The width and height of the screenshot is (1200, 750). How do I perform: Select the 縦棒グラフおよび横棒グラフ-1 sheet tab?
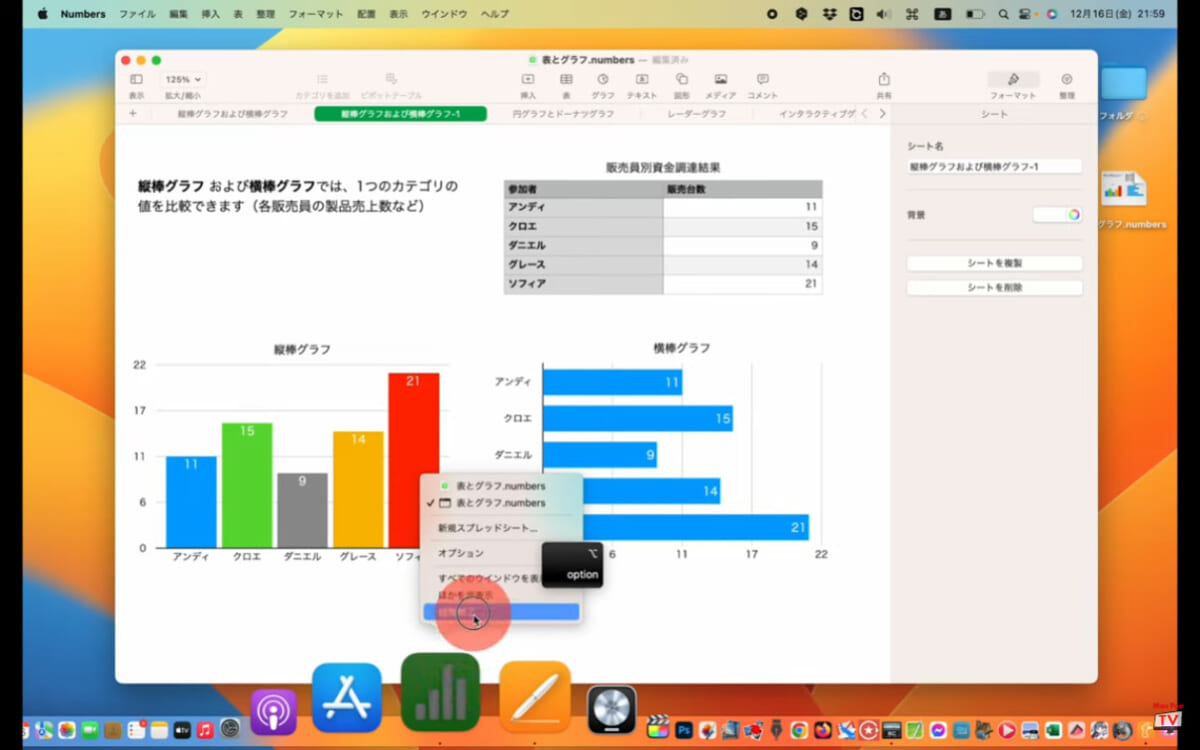pyautogui.click(x=400, y=114)
